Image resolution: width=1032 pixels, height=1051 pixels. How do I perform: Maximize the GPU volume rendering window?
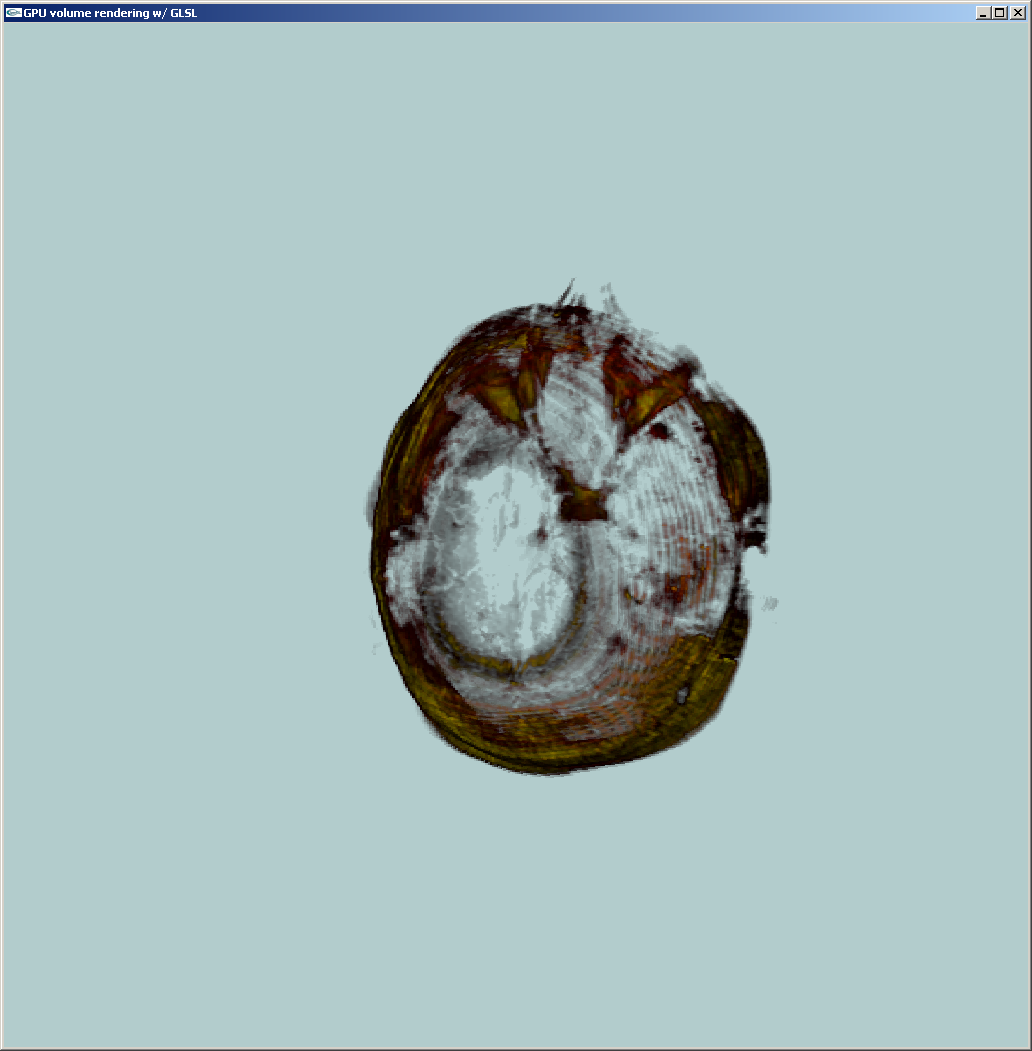[x=1000, y=13]
